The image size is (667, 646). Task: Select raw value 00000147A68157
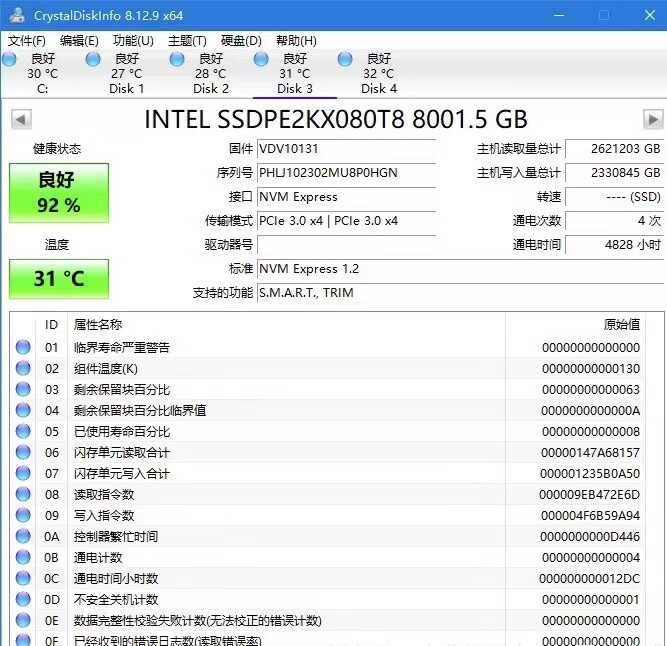[590, 452]
